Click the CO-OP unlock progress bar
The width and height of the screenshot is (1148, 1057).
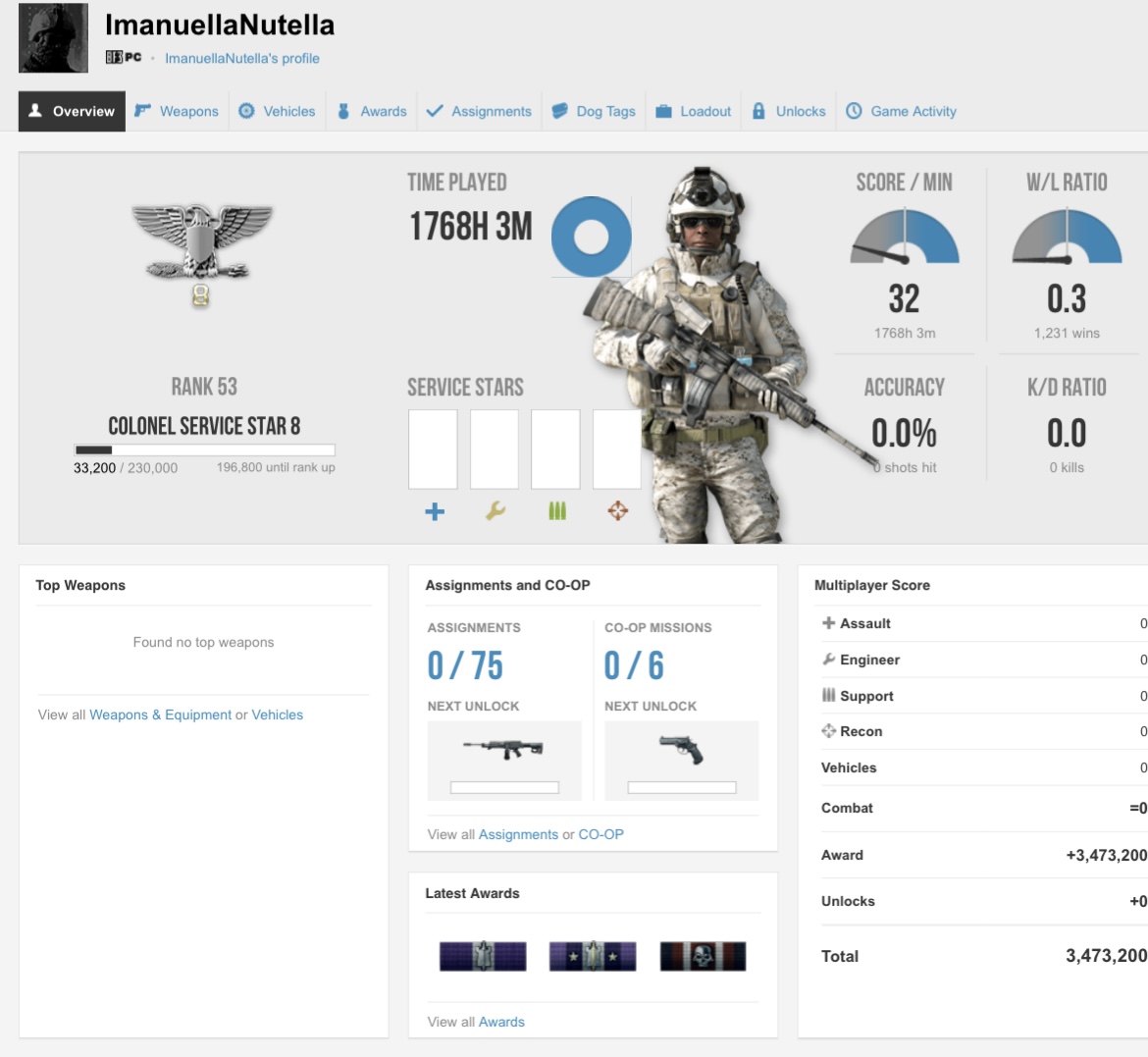pyautogui.click(x=682, y=787)
